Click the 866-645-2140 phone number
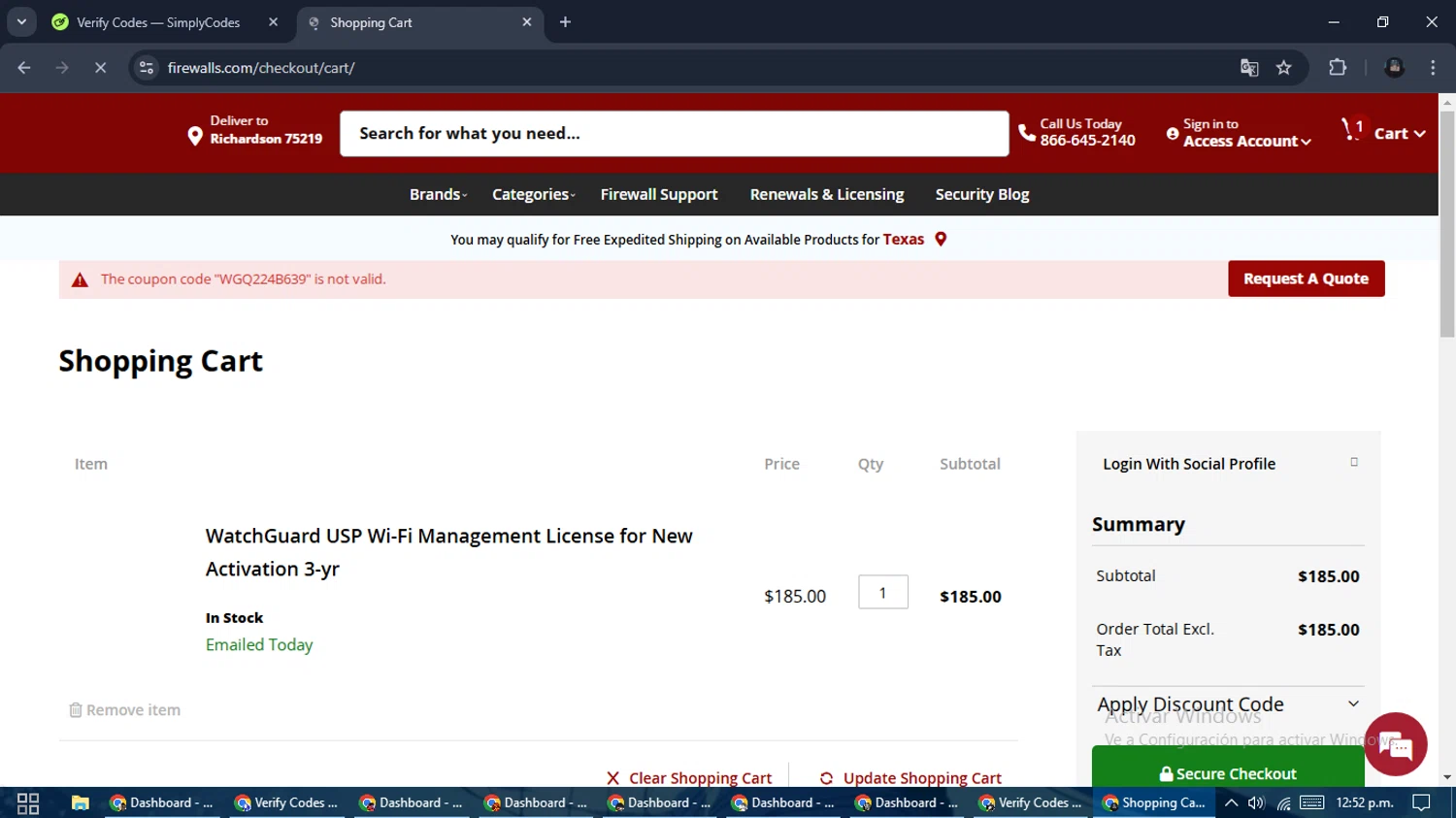This screenshot has height=818, width=1456. pos(1087,141)
